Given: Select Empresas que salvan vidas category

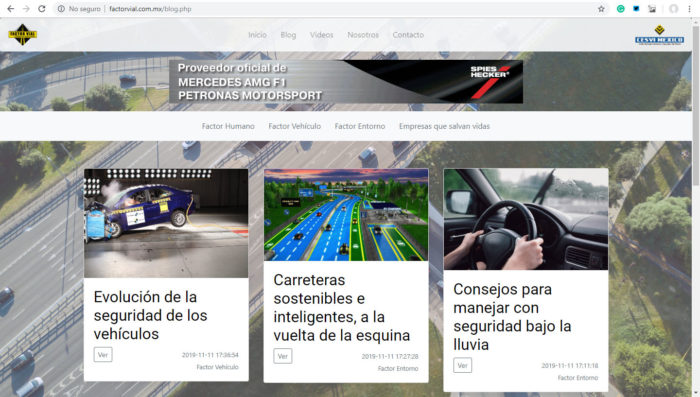Looking at the screenshot, I should pos(444,126).
